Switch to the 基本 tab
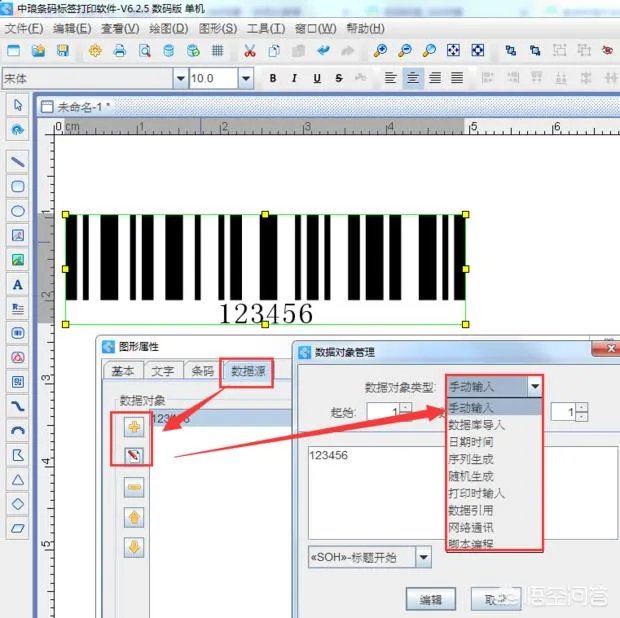The width and height of the screenshot is (620, 618). [123, 371]
